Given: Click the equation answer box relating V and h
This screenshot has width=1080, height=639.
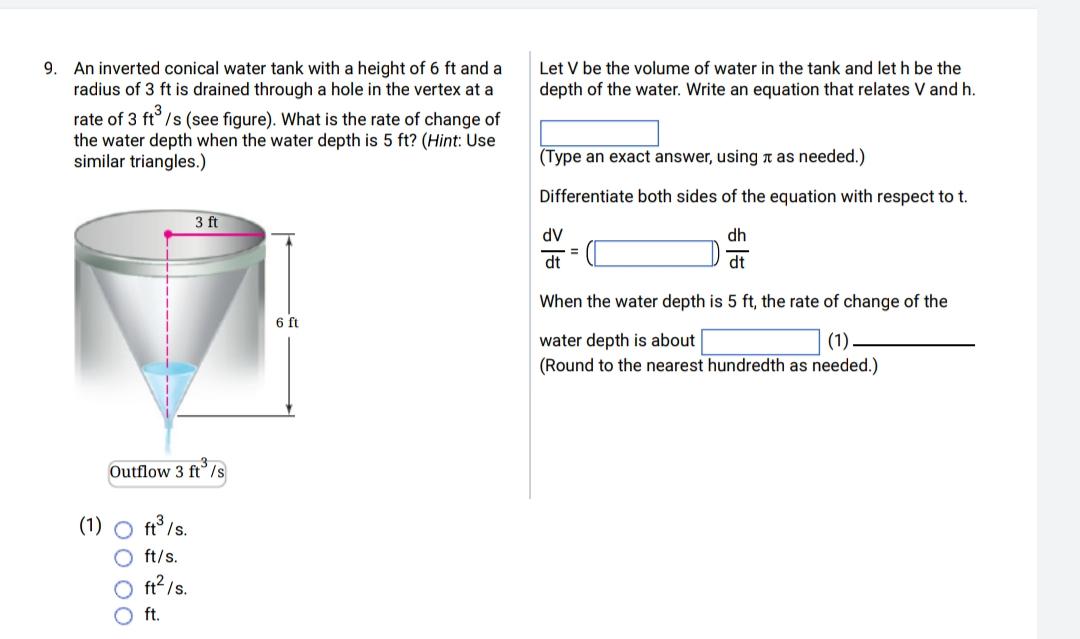Looking at the screenshot, I should pyautogui.click(x=598, y=133).
